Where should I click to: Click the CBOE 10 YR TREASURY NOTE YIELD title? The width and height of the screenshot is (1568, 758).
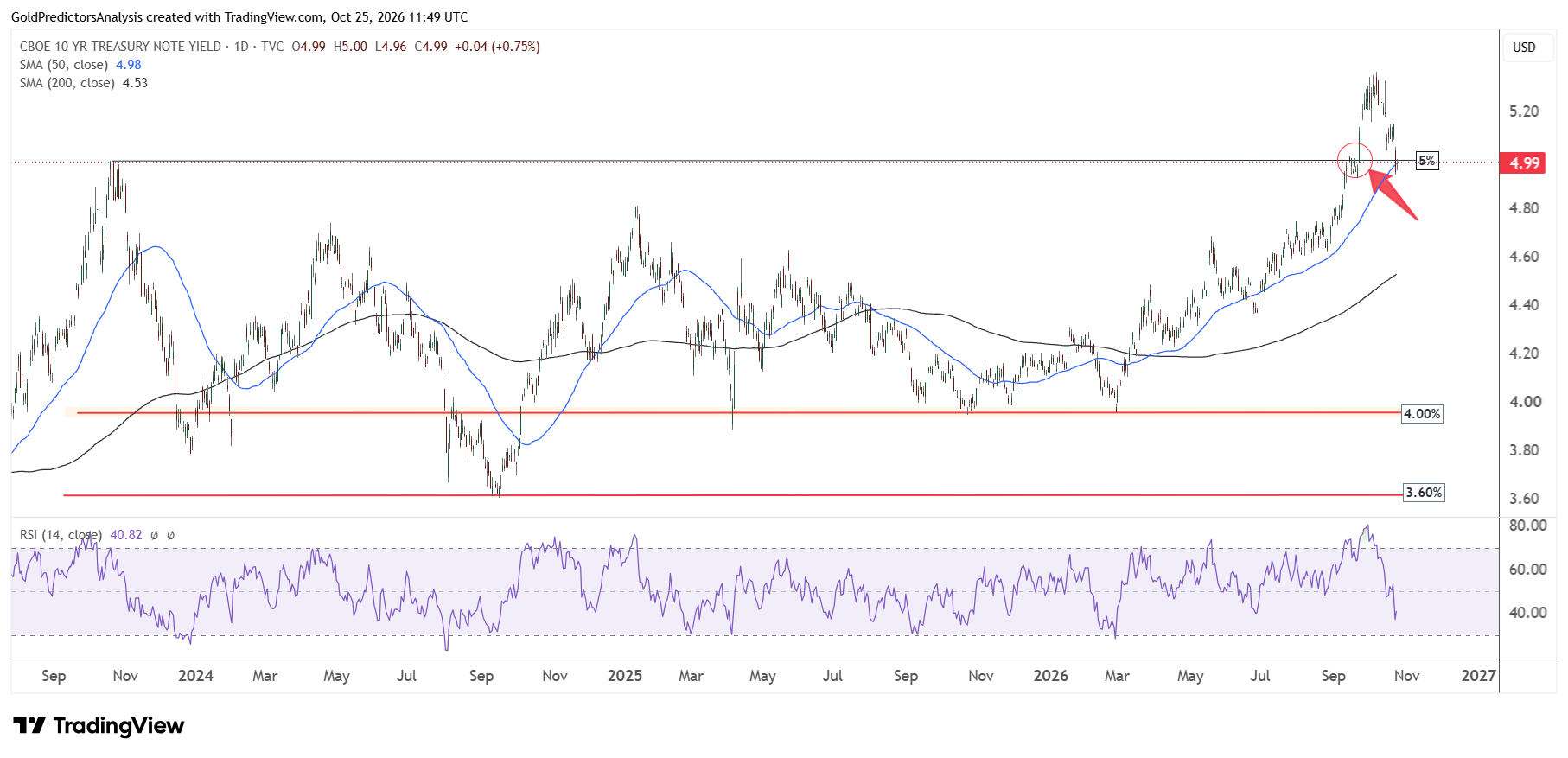click(120, 47)
